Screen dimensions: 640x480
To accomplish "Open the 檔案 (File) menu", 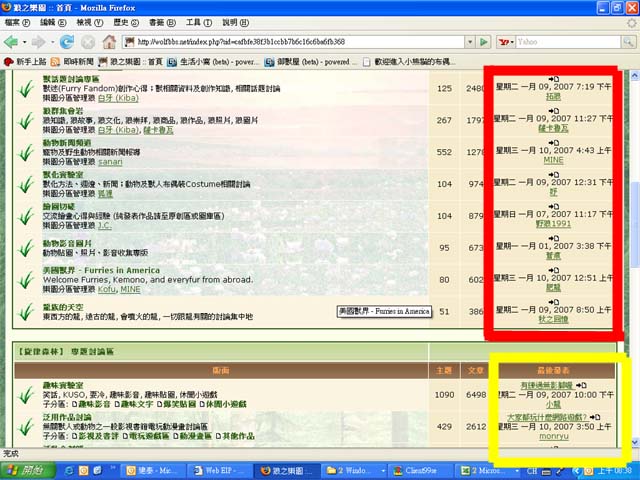I will [17, 22].
